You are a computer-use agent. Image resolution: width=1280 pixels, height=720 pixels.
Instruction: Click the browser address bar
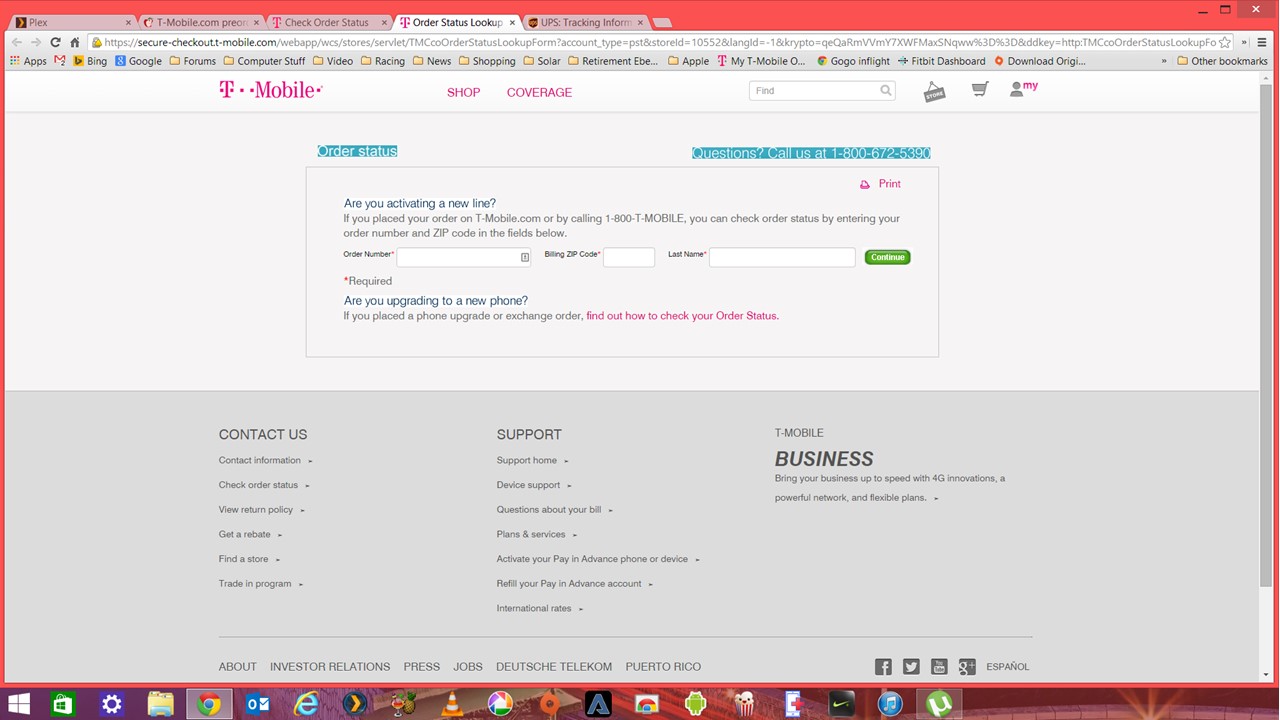click(x=660, y=42)
